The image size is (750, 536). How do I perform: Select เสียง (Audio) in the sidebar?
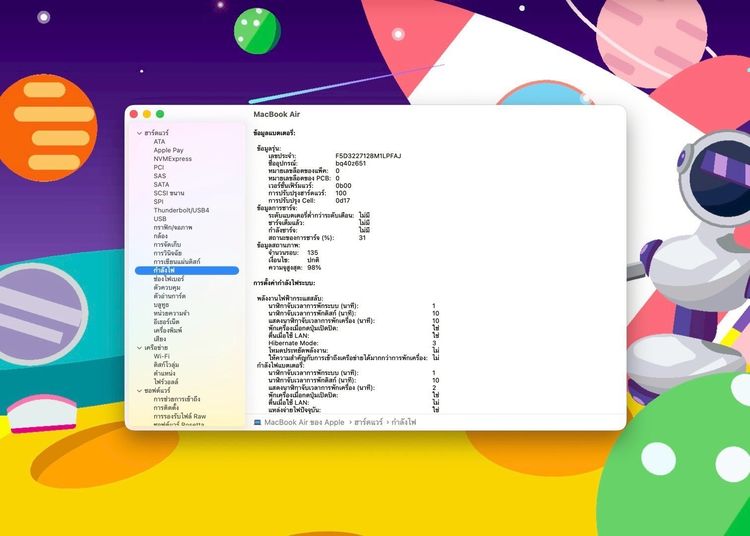point(160,339)
